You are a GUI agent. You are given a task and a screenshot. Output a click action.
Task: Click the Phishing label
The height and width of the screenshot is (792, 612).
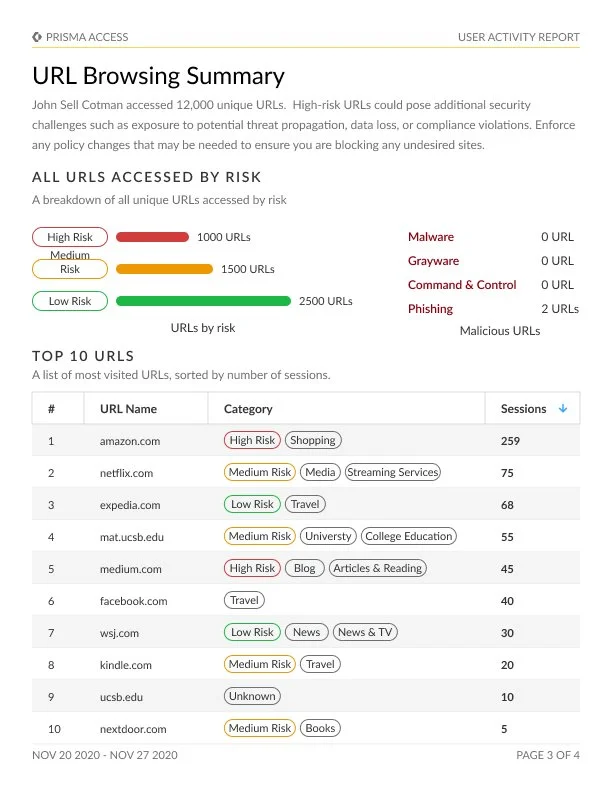coord(430,309)
